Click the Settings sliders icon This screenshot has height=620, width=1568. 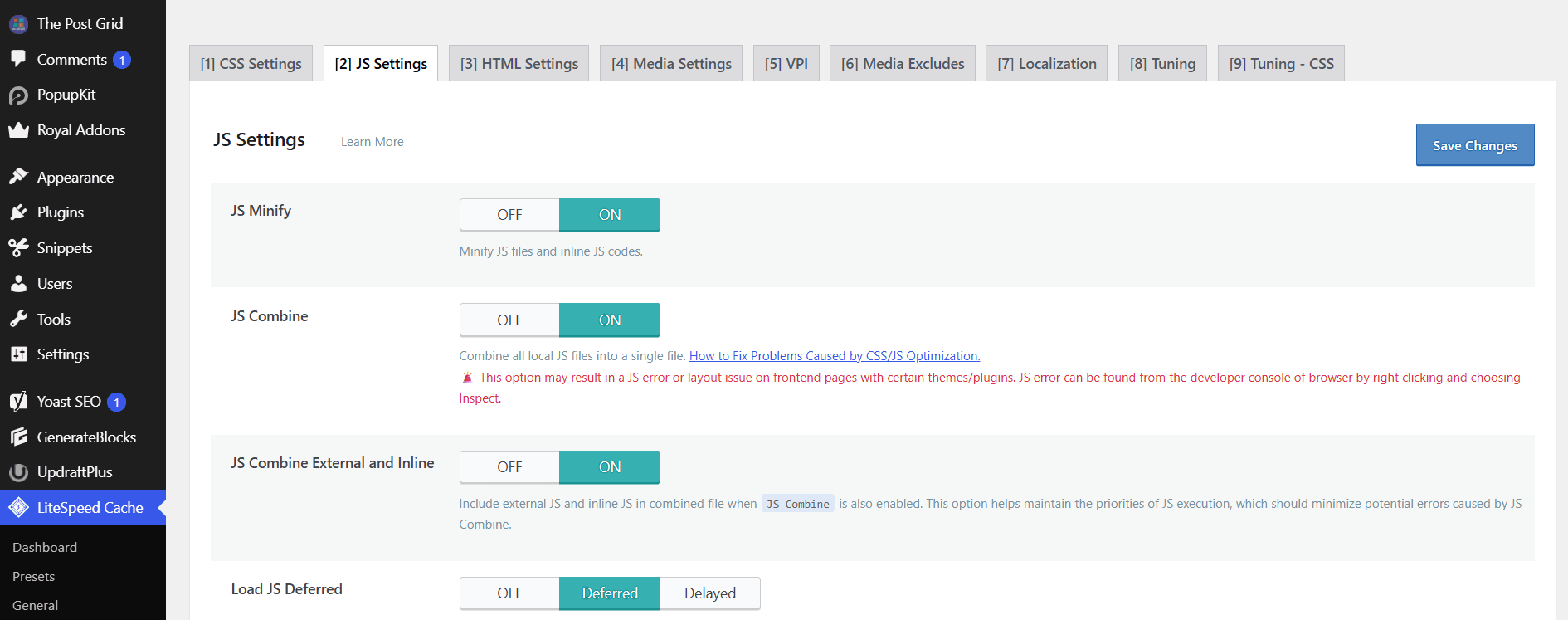pos(18,354)
